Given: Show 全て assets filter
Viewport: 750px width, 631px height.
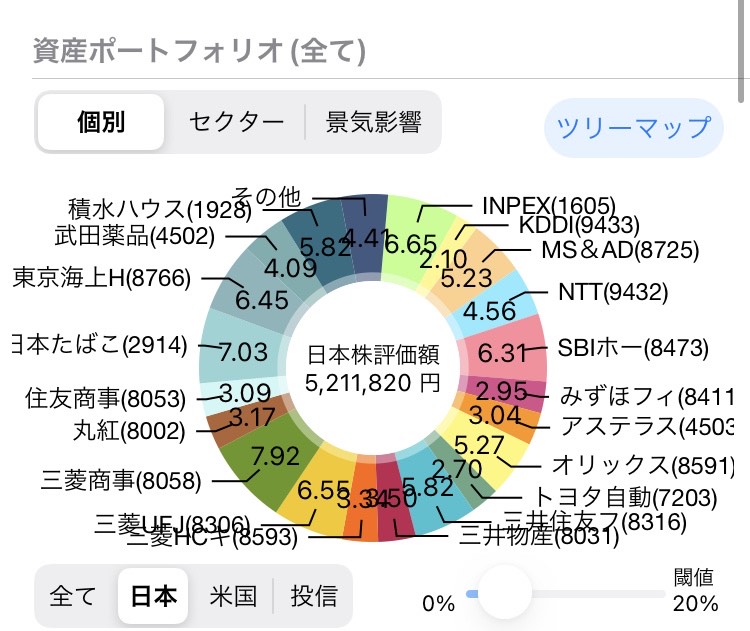Looking at the screenshot, I should 74,596.
